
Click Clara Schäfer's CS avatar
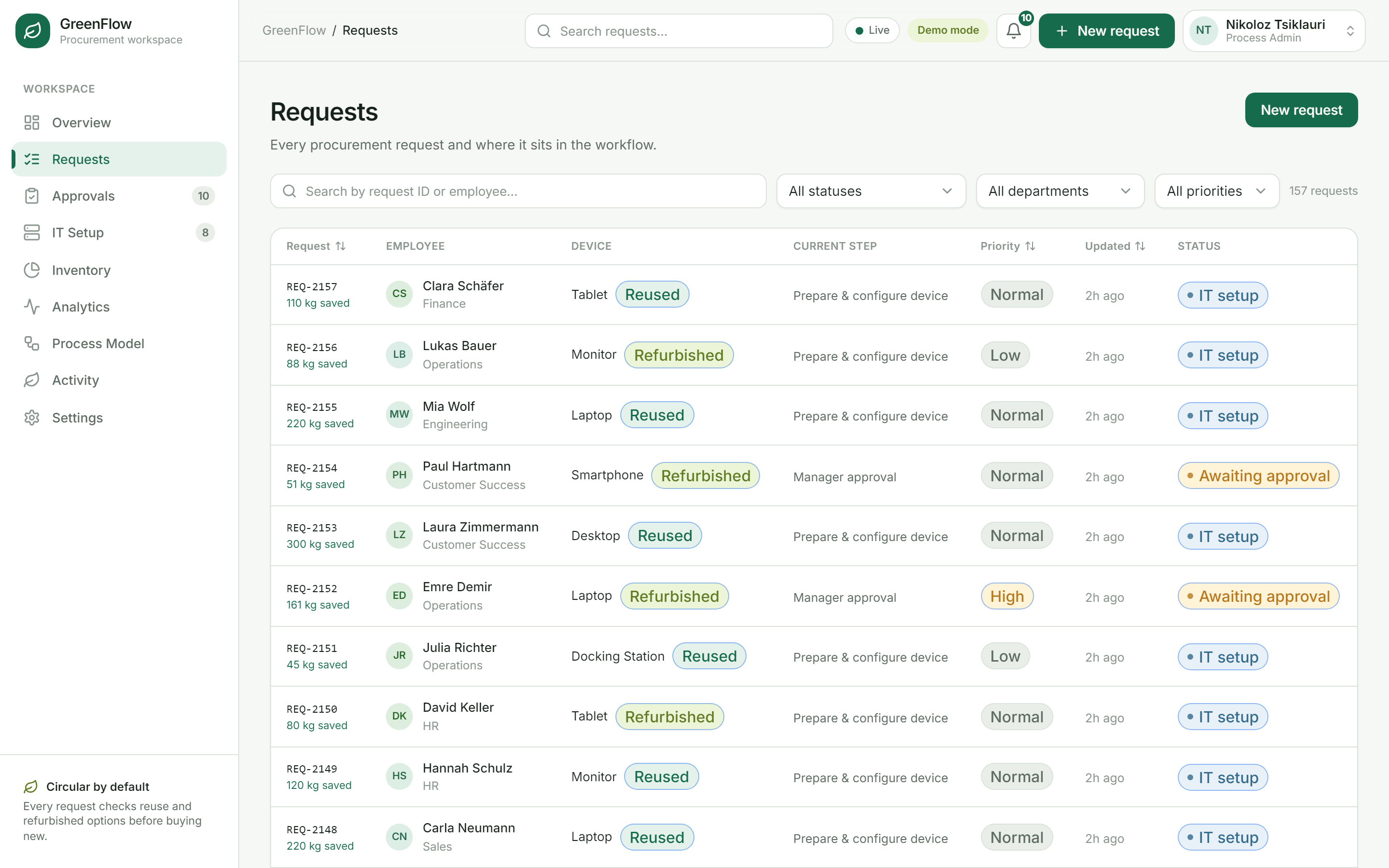(x=399, y=294)
